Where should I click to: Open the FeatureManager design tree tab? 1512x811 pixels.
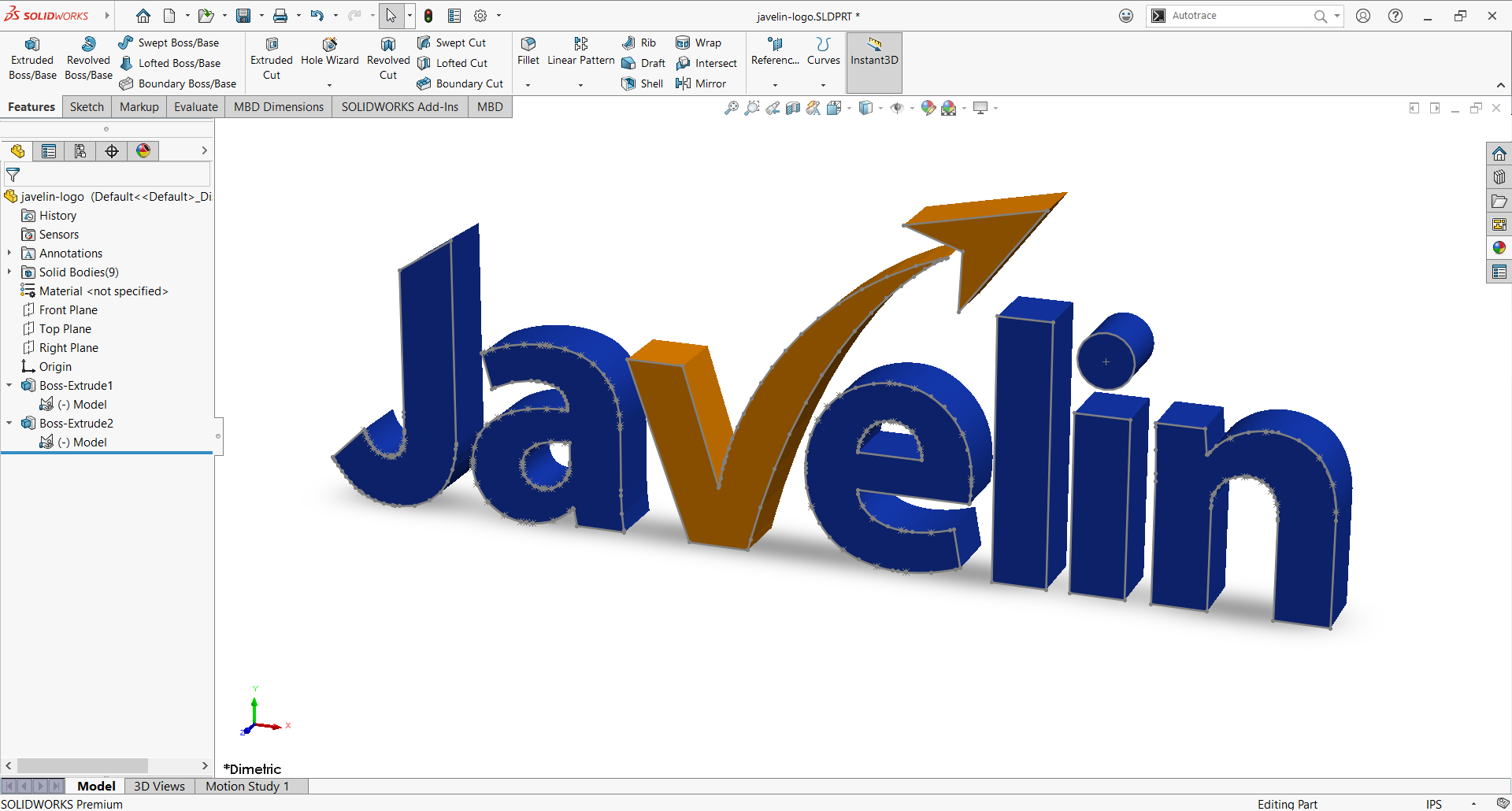tap(17, 151)
